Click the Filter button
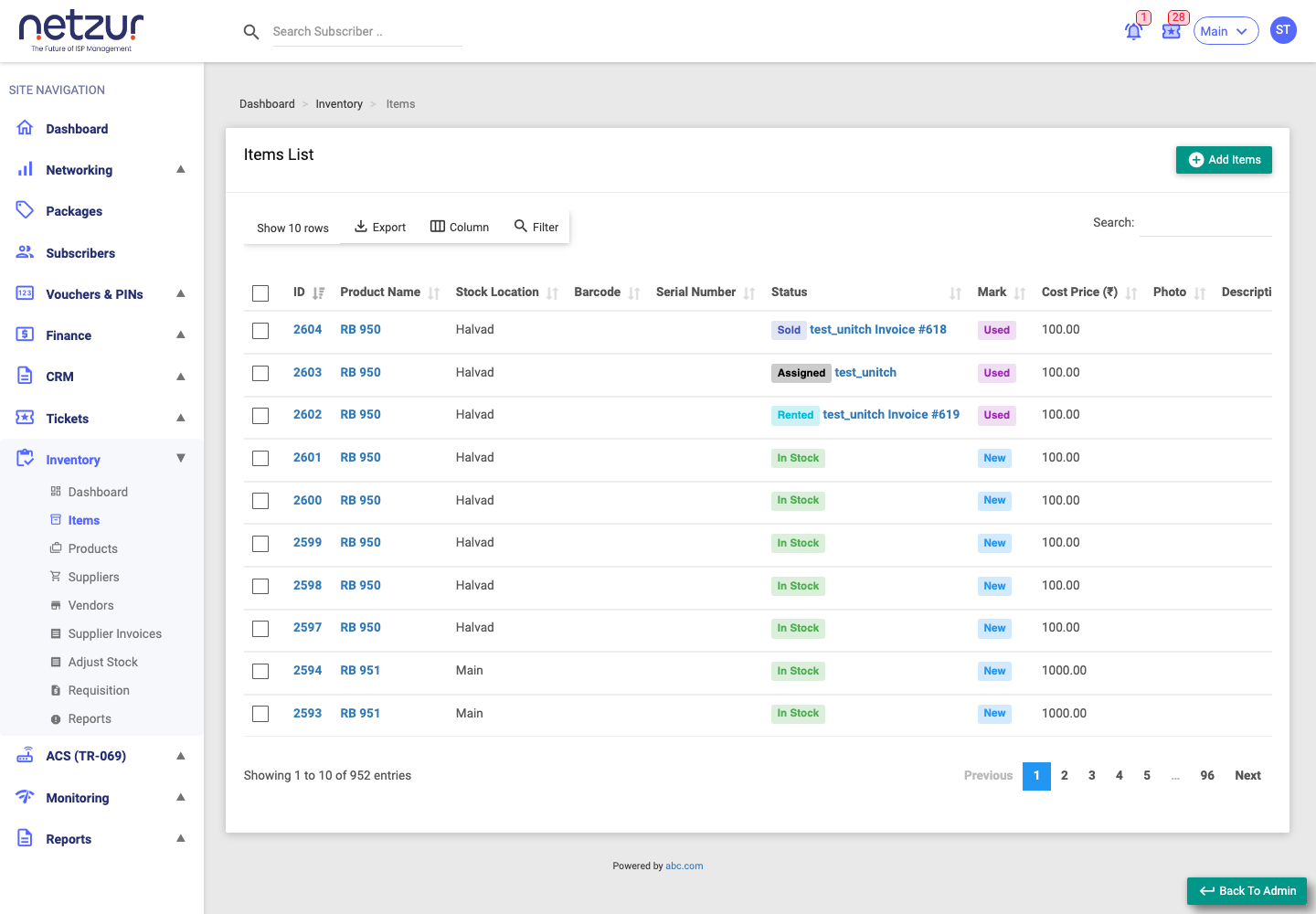Screen dimensions: 1316x914 [536, 227]
